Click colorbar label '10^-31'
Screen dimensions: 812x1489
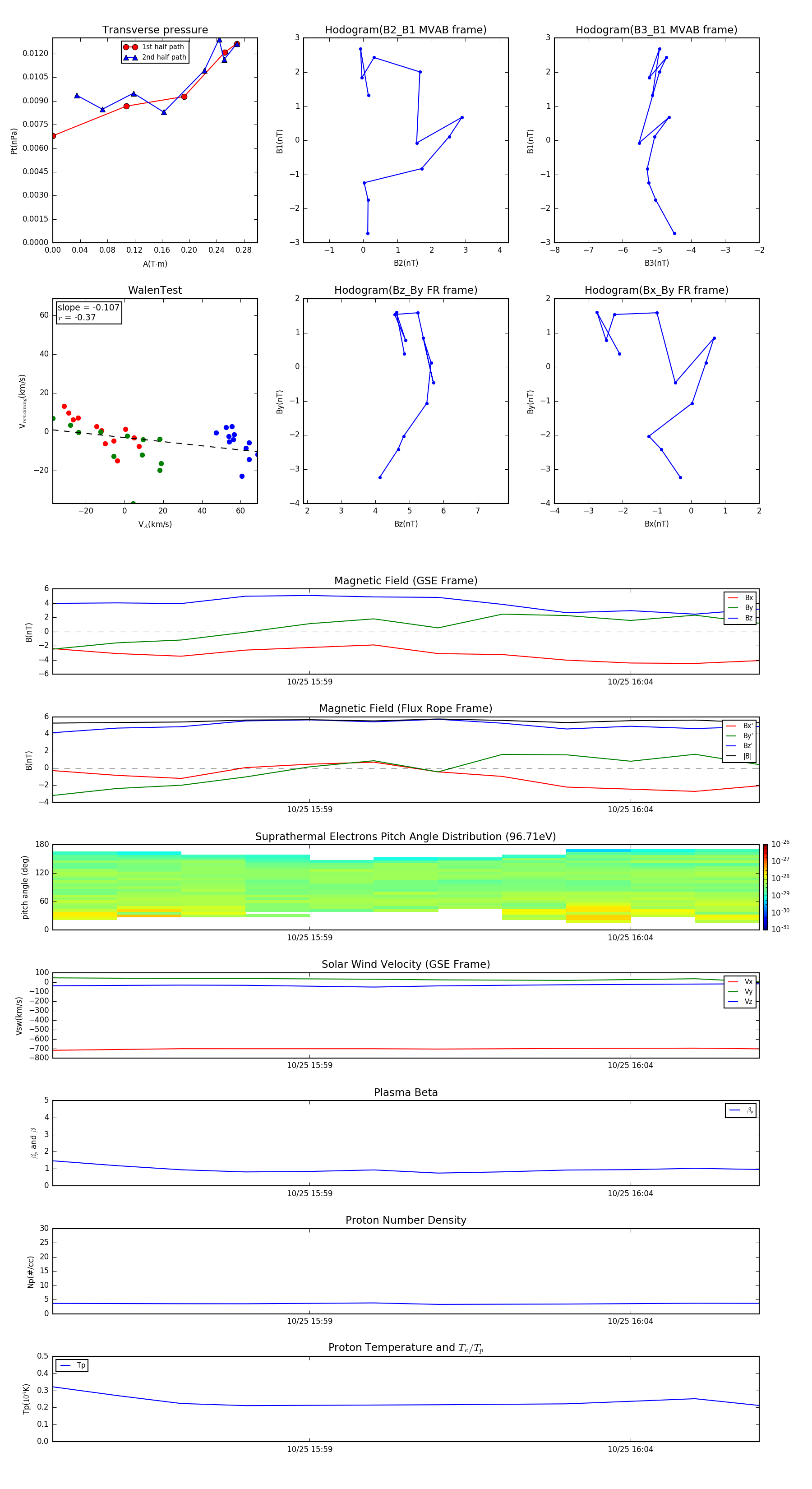click(x=780, y=929)
